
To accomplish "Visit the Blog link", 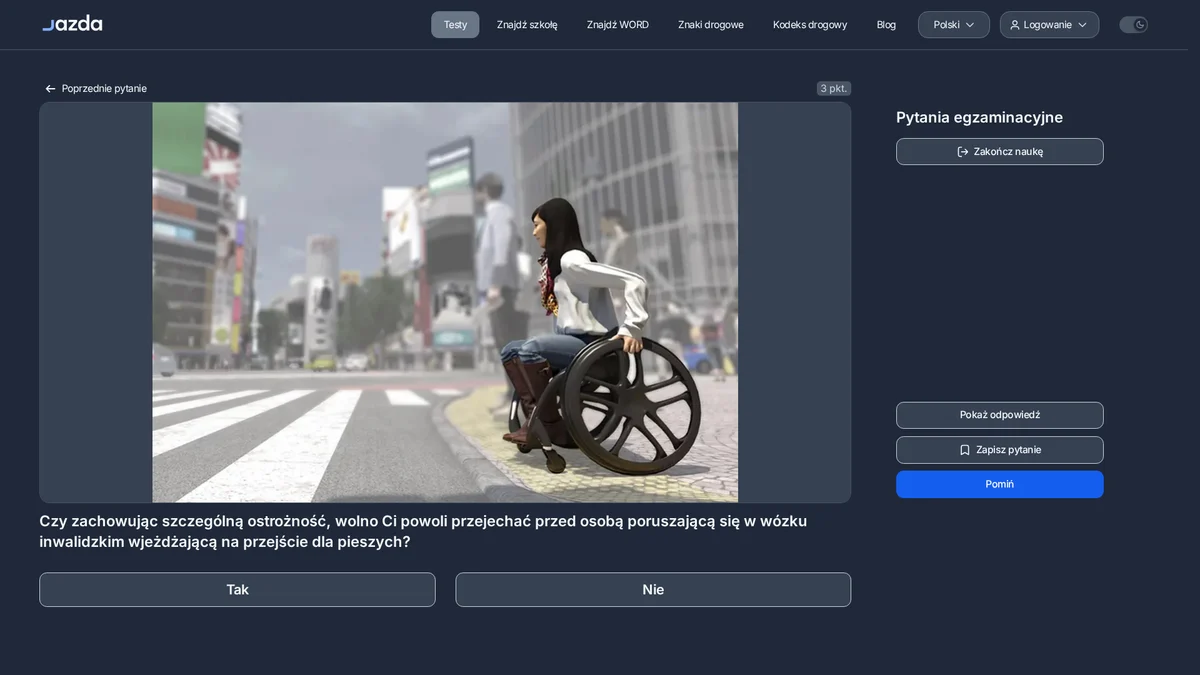I will click(x=886, y=25).
